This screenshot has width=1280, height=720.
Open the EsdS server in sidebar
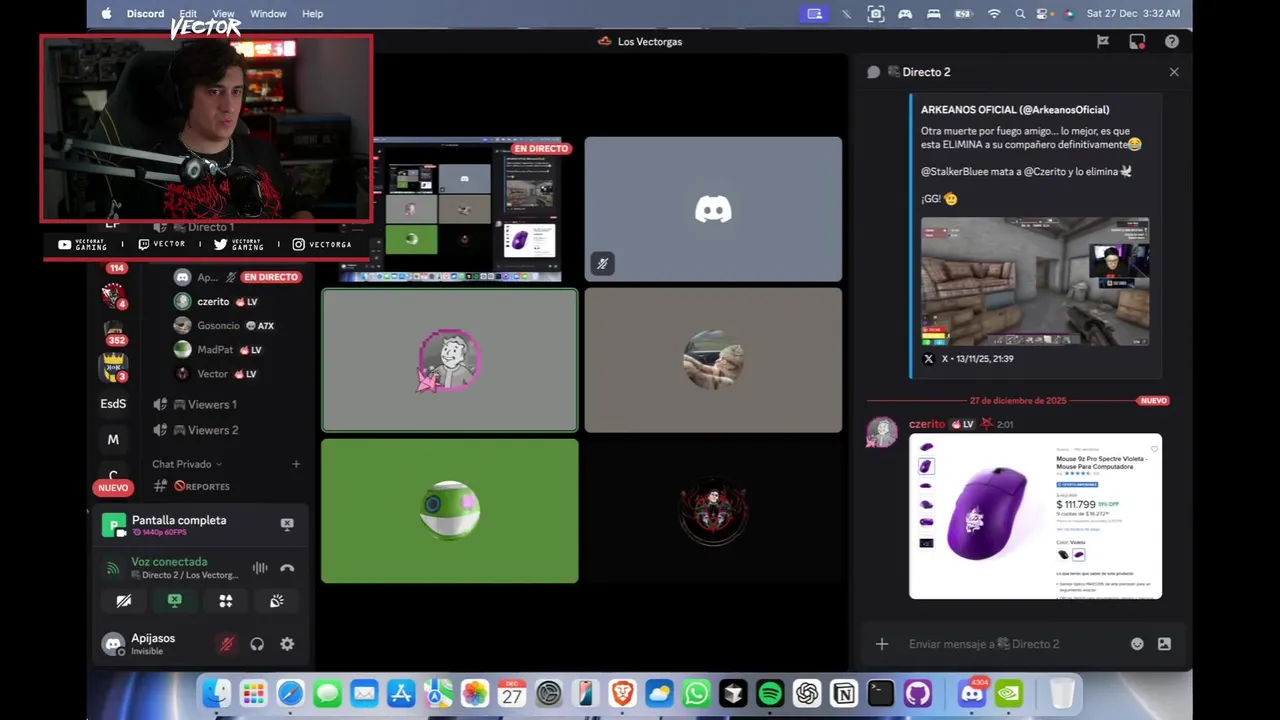pos(113,404)
